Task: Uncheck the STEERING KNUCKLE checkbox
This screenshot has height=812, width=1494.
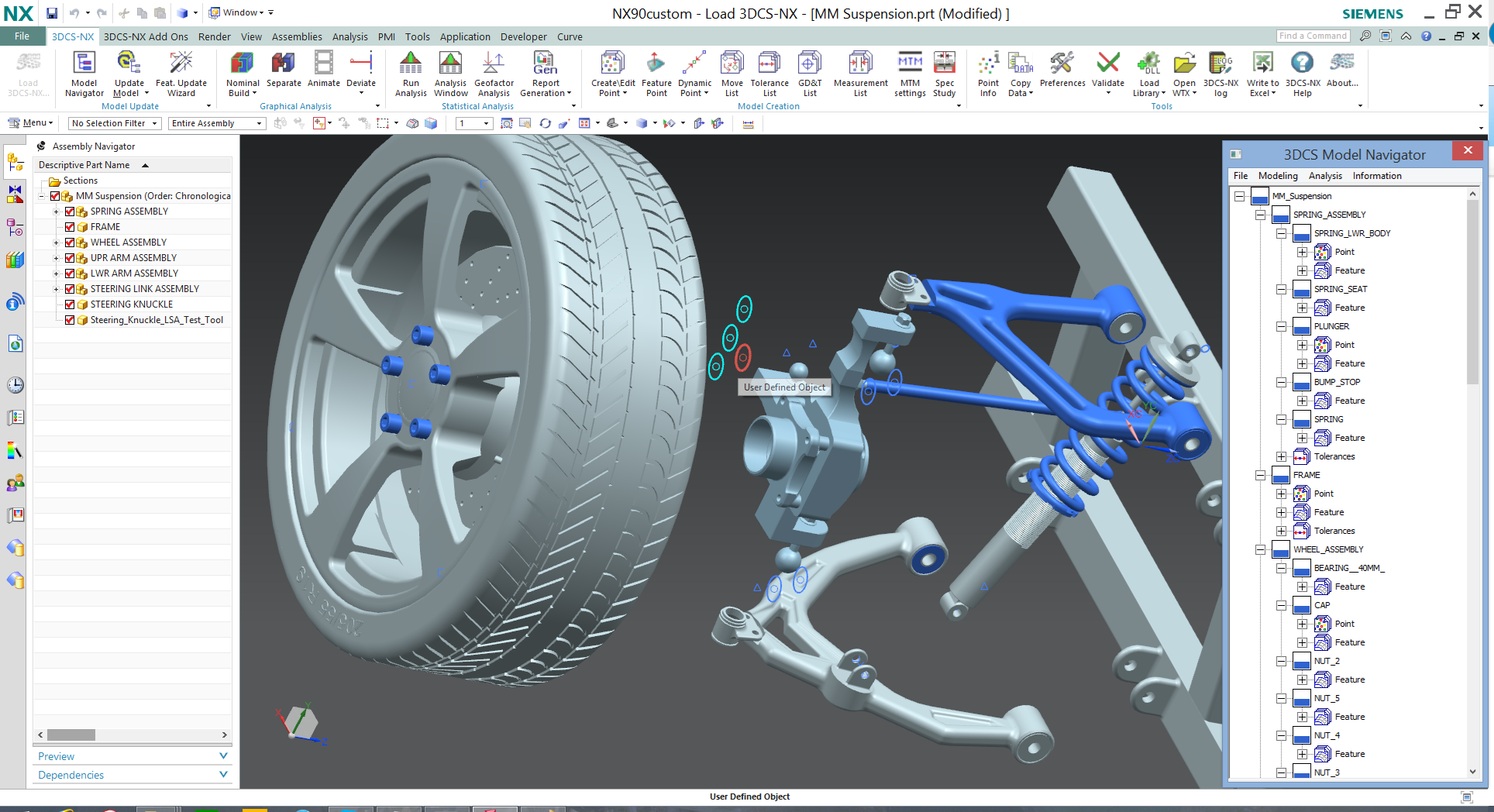Action: tap(70, 304)
